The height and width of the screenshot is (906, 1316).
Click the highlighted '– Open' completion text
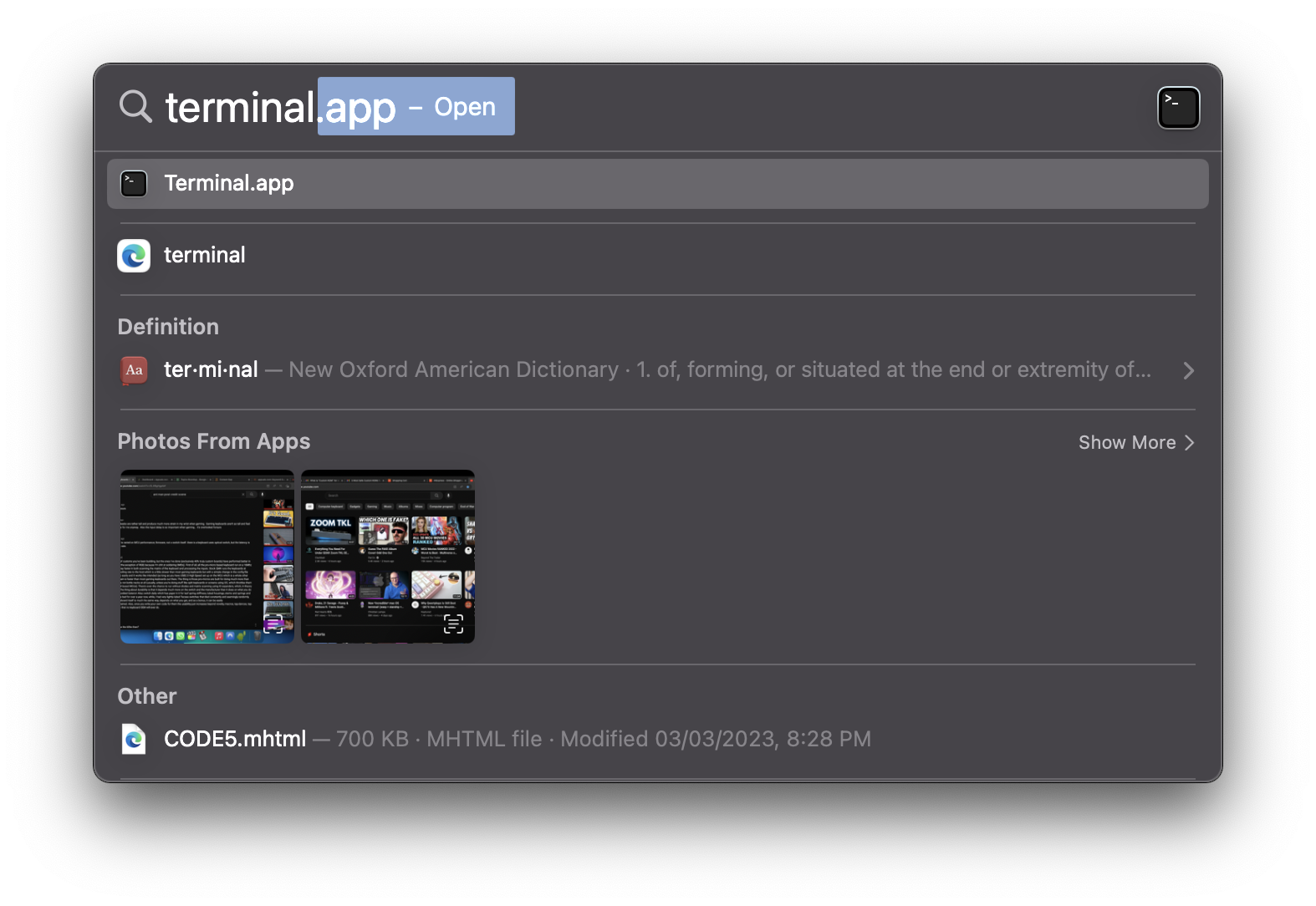[x=452, y=107]
